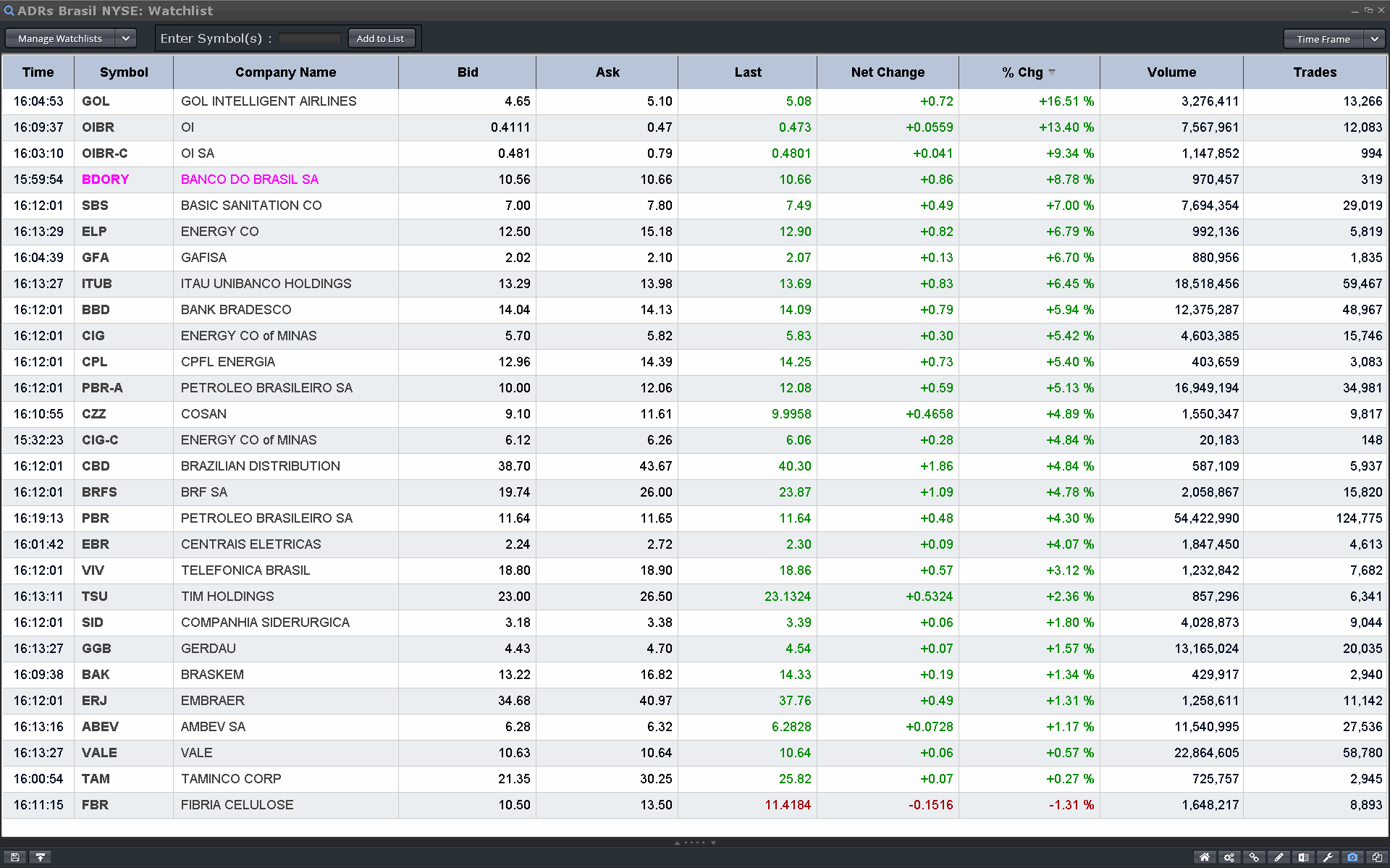Screen dimensions: 1390x868
Task: Click the panel splitter handle at bottom
Action: point(695,843)
